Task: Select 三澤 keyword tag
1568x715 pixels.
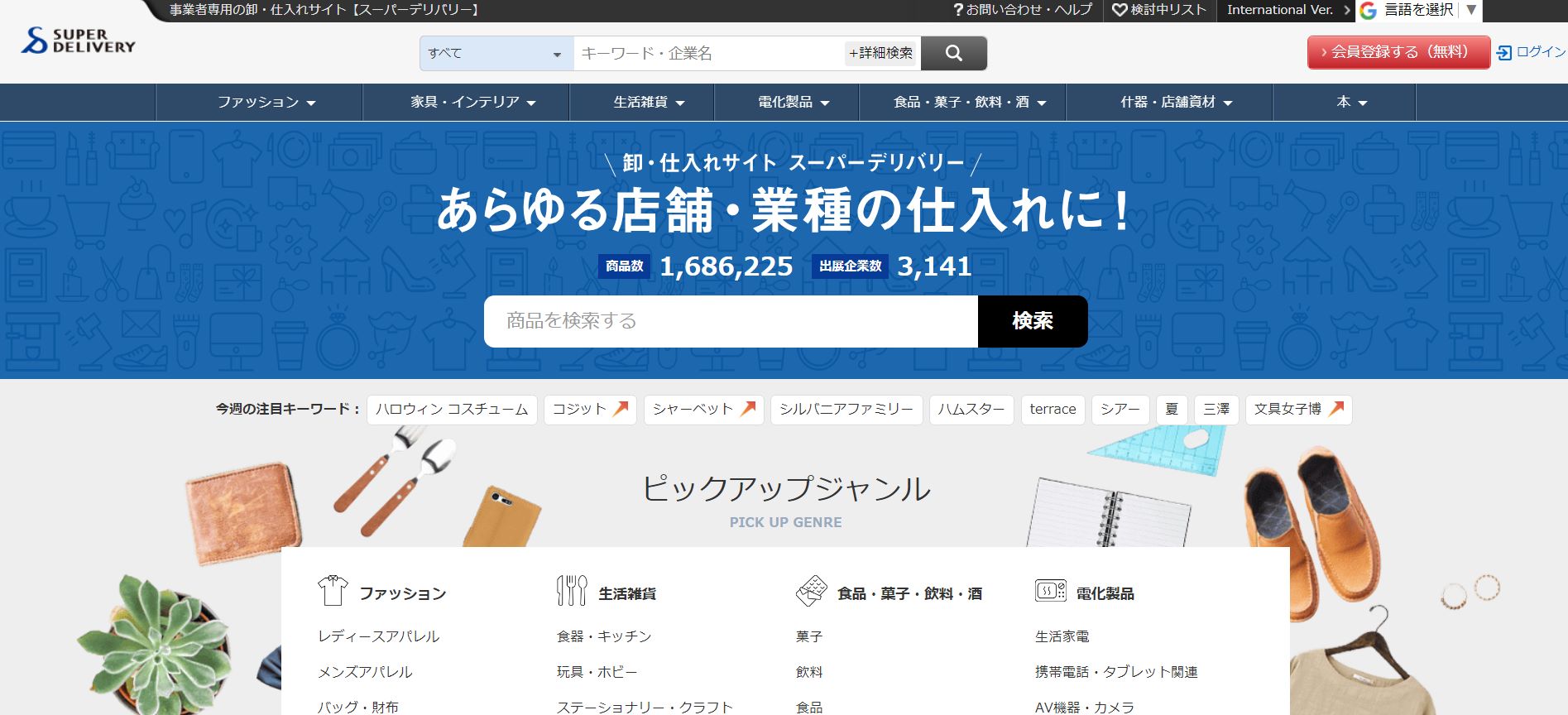Action: click(1216, 409)
